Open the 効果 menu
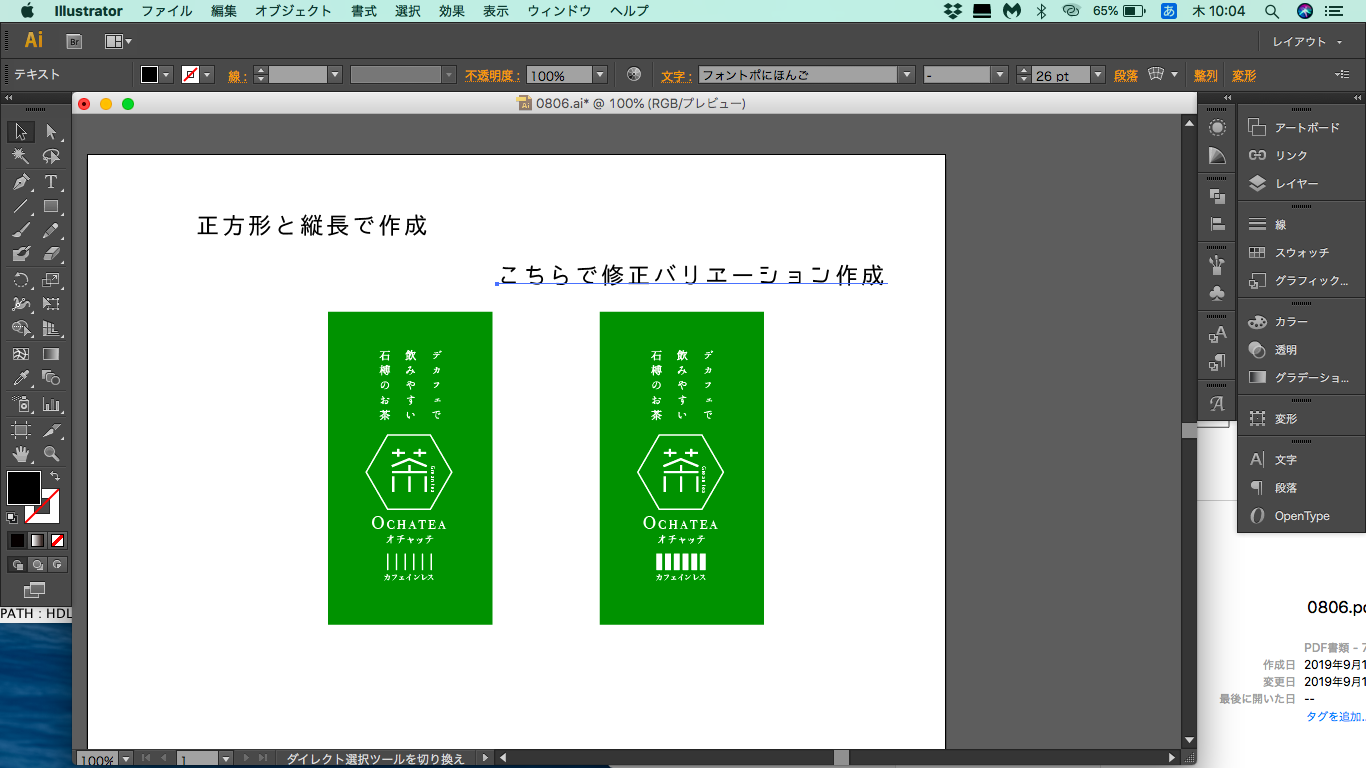Screen dimensions: 1366x768 click(x=452, y=11)
